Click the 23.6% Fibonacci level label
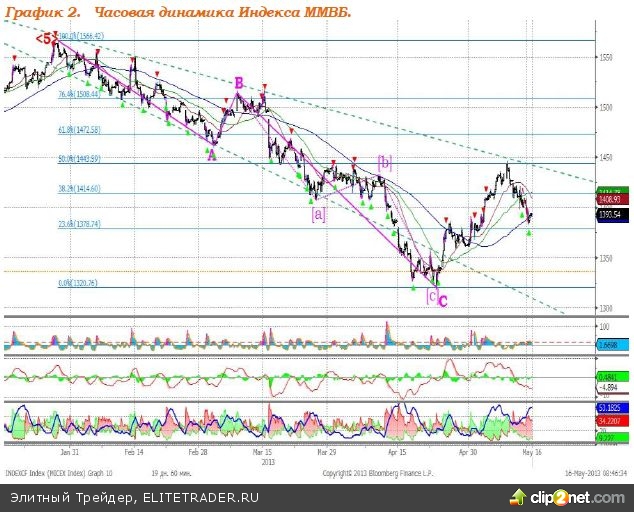The height and width of the screenshot is (512, 634). click(80, 225)
